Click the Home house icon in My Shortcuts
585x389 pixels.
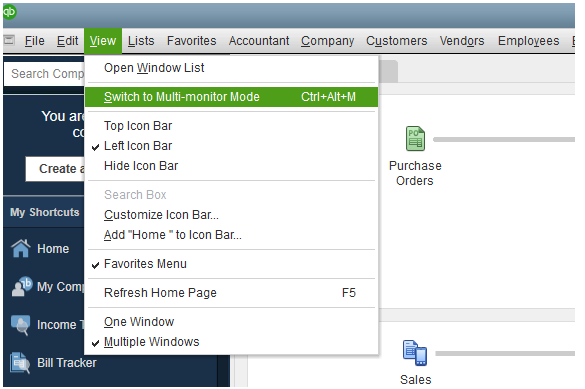coord(21,248)
